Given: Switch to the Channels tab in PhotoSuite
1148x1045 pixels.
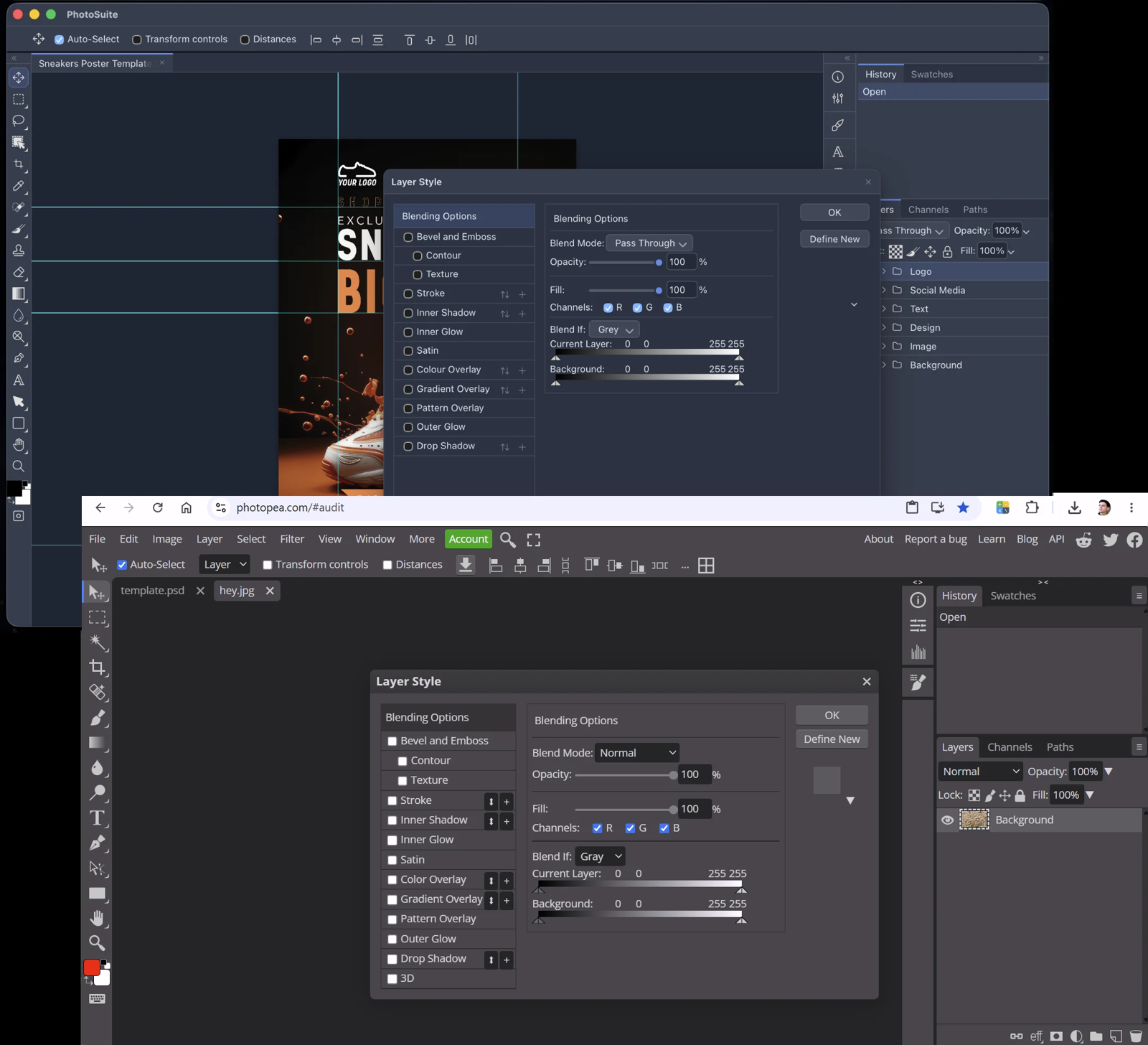Looking at the screenshot, I should (928, 210).
